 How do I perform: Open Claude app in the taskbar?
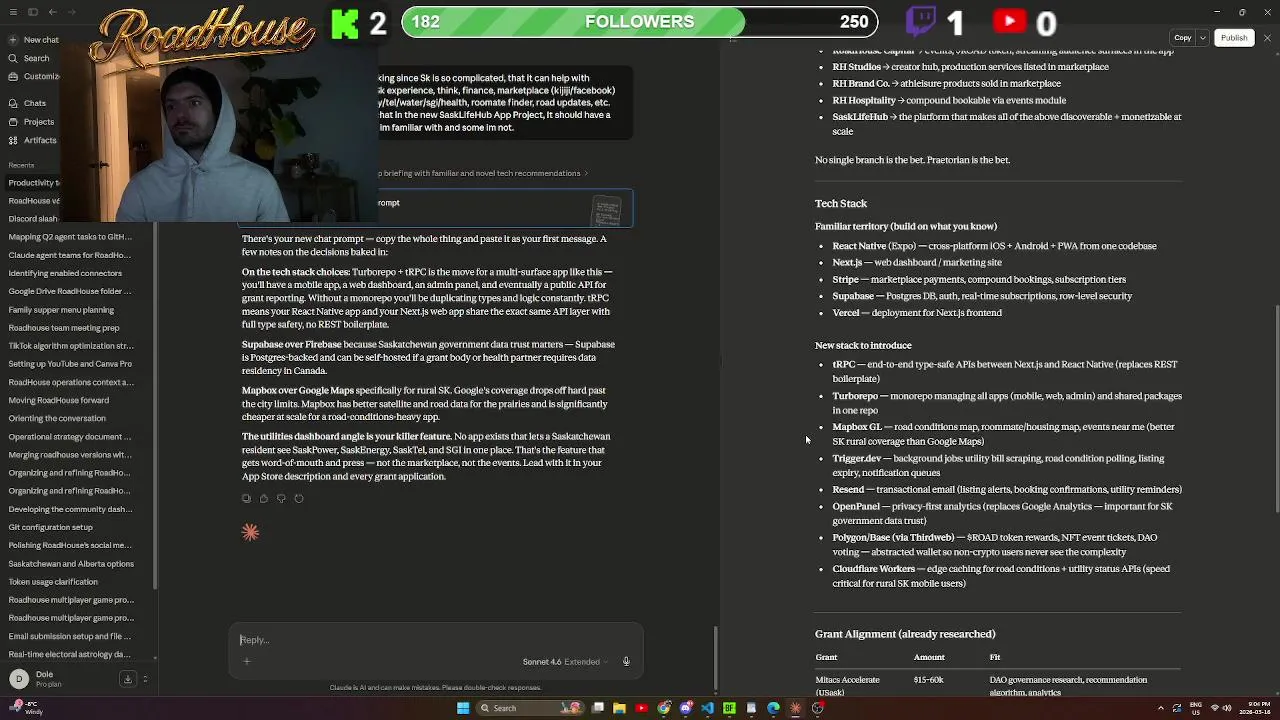tap(795, 708)
